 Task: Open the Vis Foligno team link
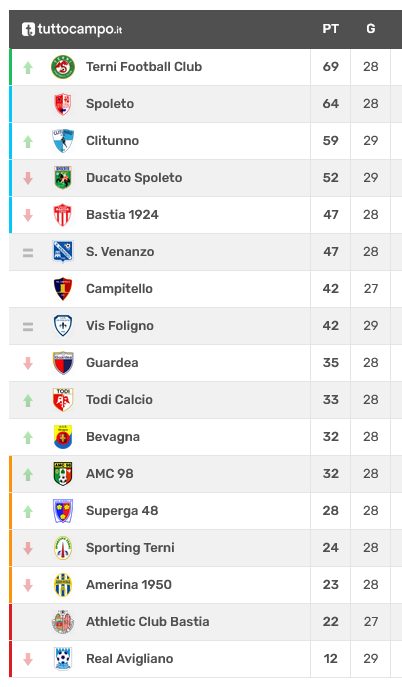tap(120, 326)
